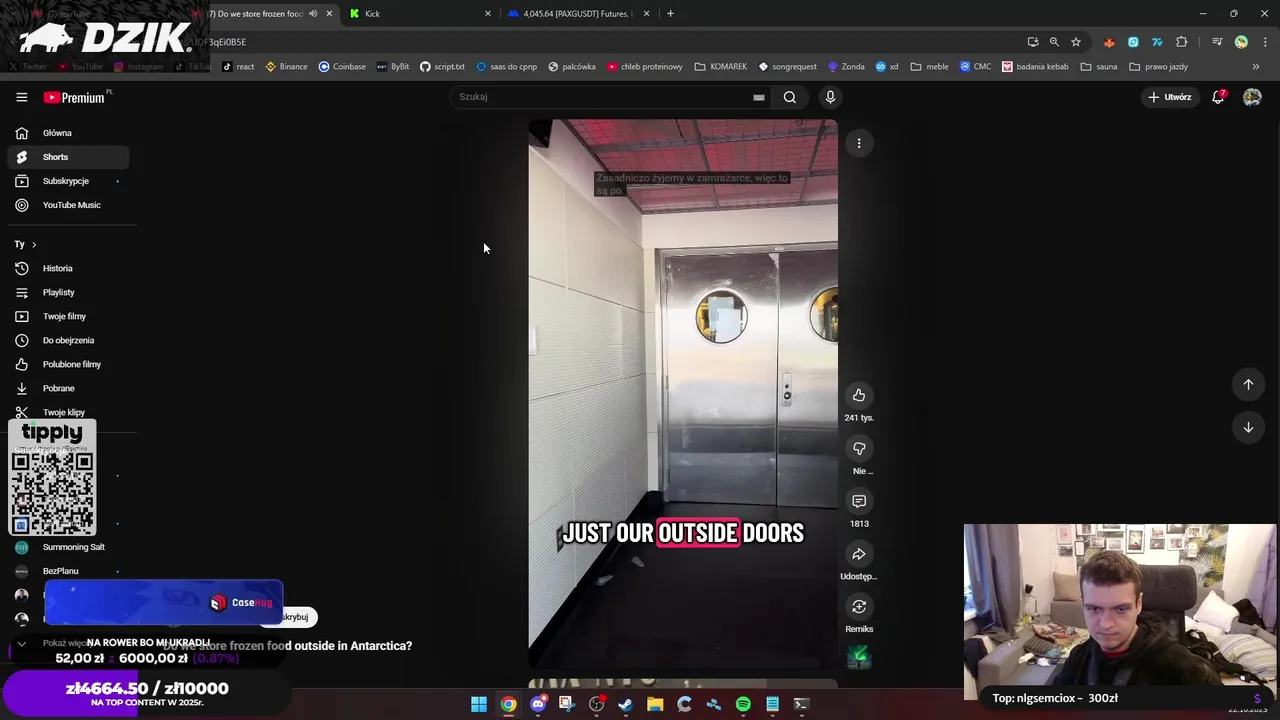The image size is (1280, 720).
Task: Go to previous Short with up arrow
Action: pyautogui.click(x=1248, y=384)
